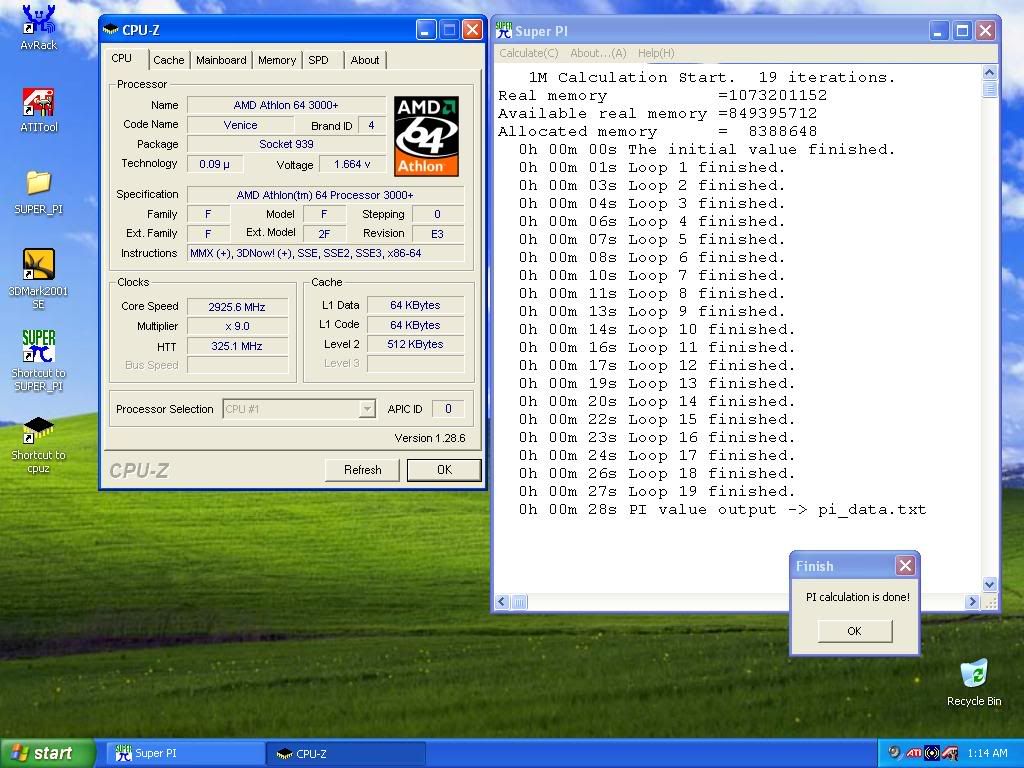Click the 'Real memory' line in Super PI
1024x768 pixels.
pos(662,95)
